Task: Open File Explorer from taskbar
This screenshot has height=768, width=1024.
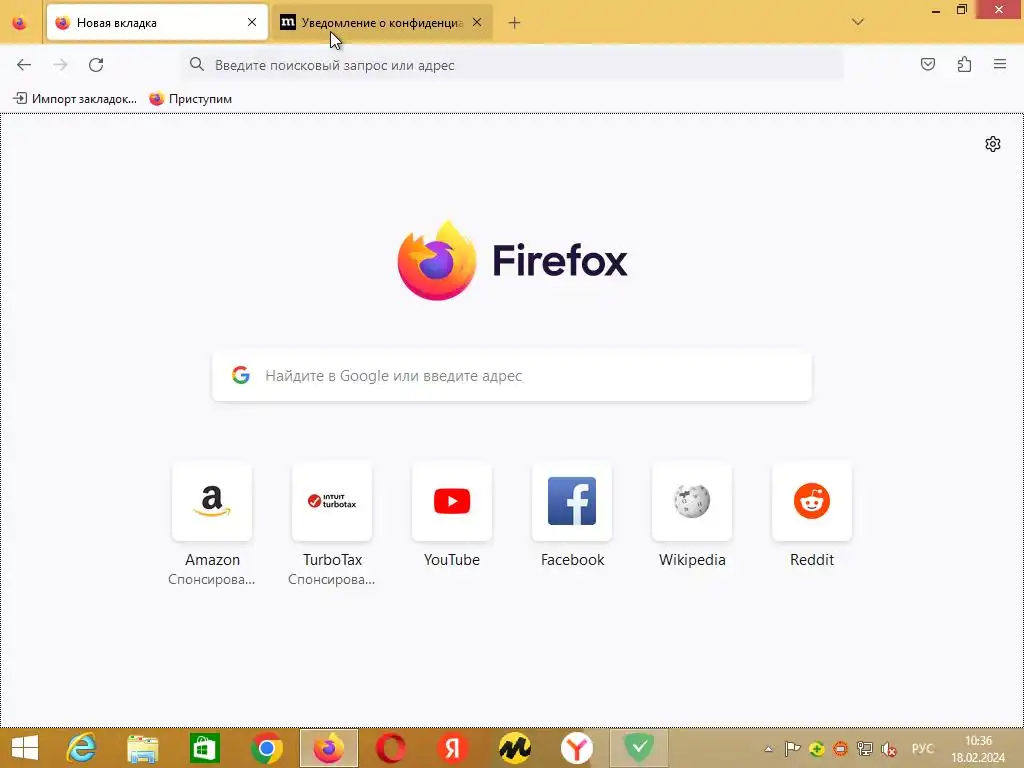Action: (x=142, y=748)
